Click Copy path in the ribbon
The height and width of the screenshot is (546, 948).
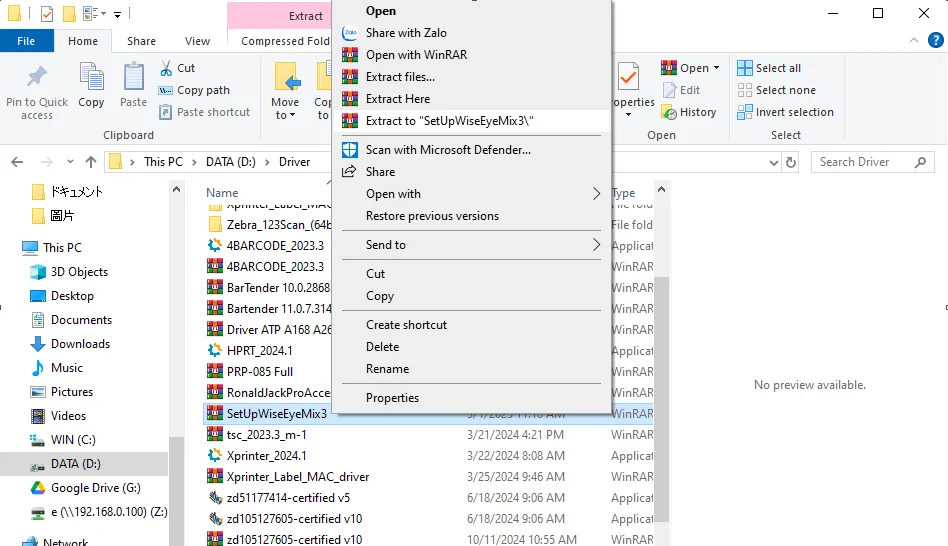[x=203, y=90]
